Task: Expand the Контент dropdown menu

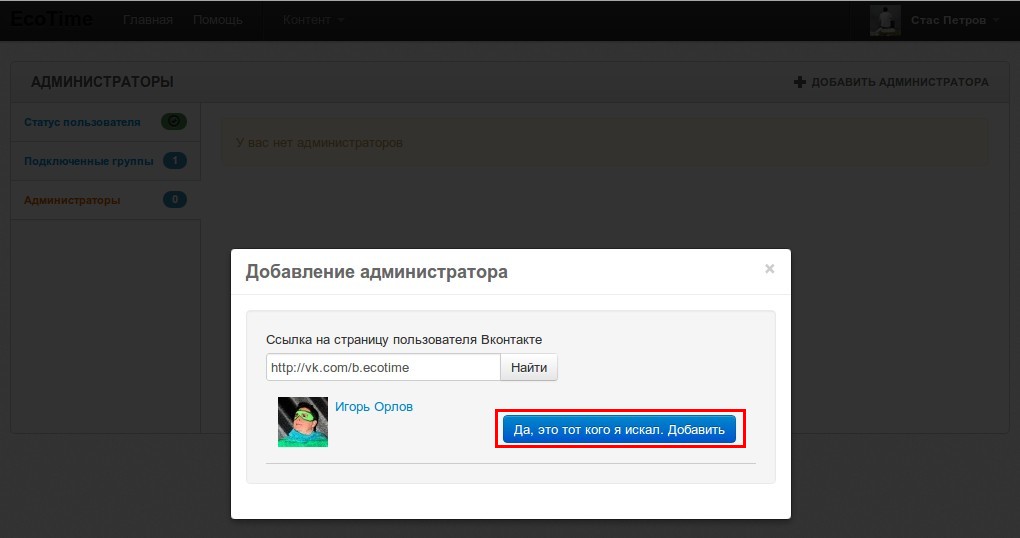Action: 313,20
